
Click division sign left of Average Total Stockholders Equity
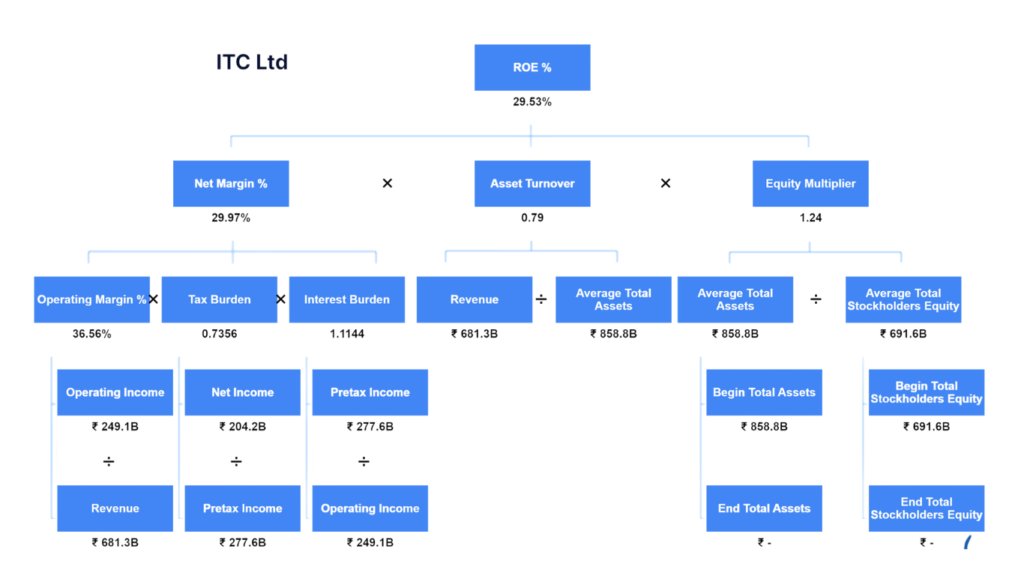[816, 299]
